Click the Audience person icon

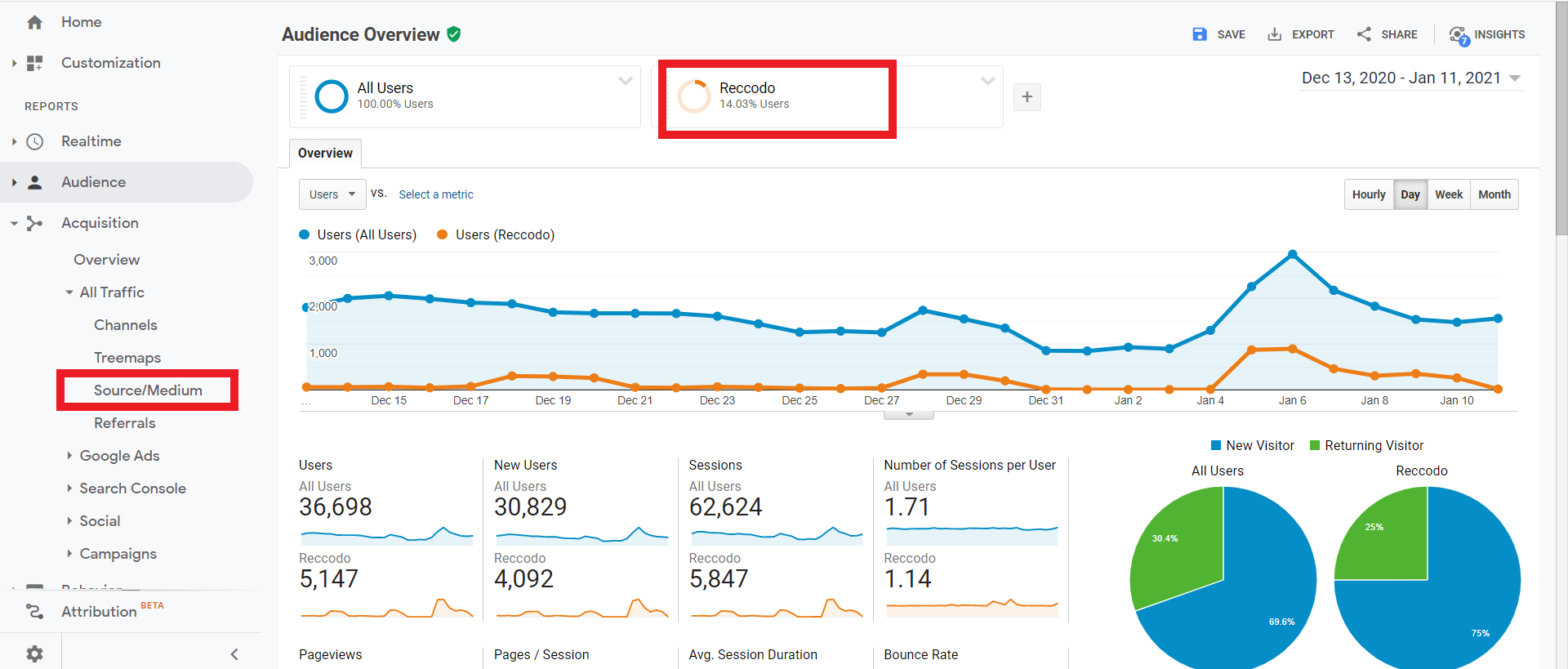point(34,182)
